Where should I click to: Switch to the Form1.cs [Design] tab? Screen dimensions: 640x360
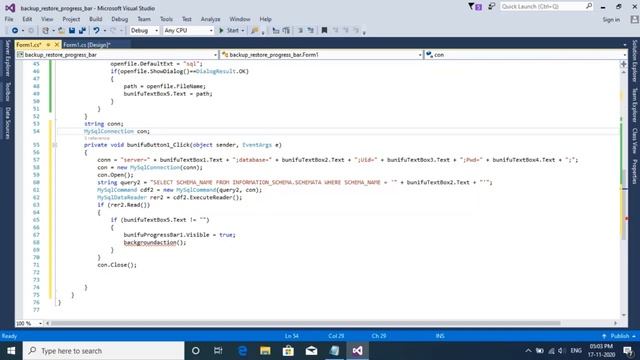pyautogui.click(x=87, y=44)
